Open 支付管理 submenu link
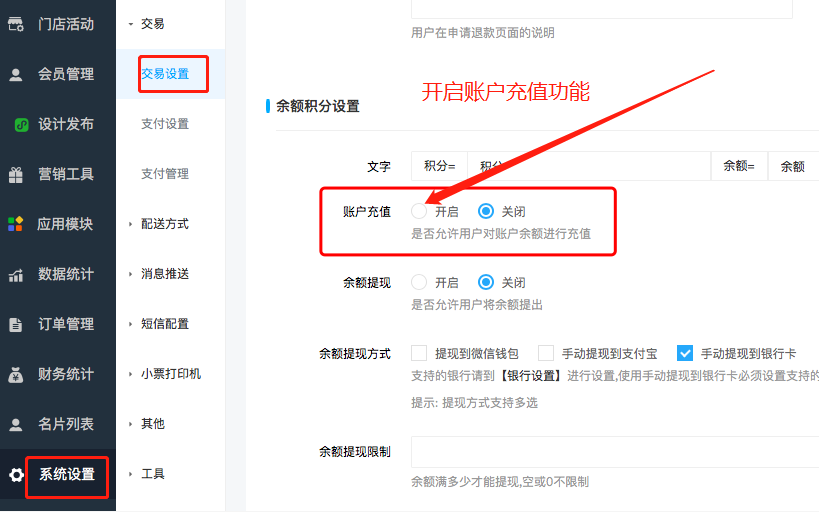This screenshot has height=512, width=819. [x=165, y=174]
